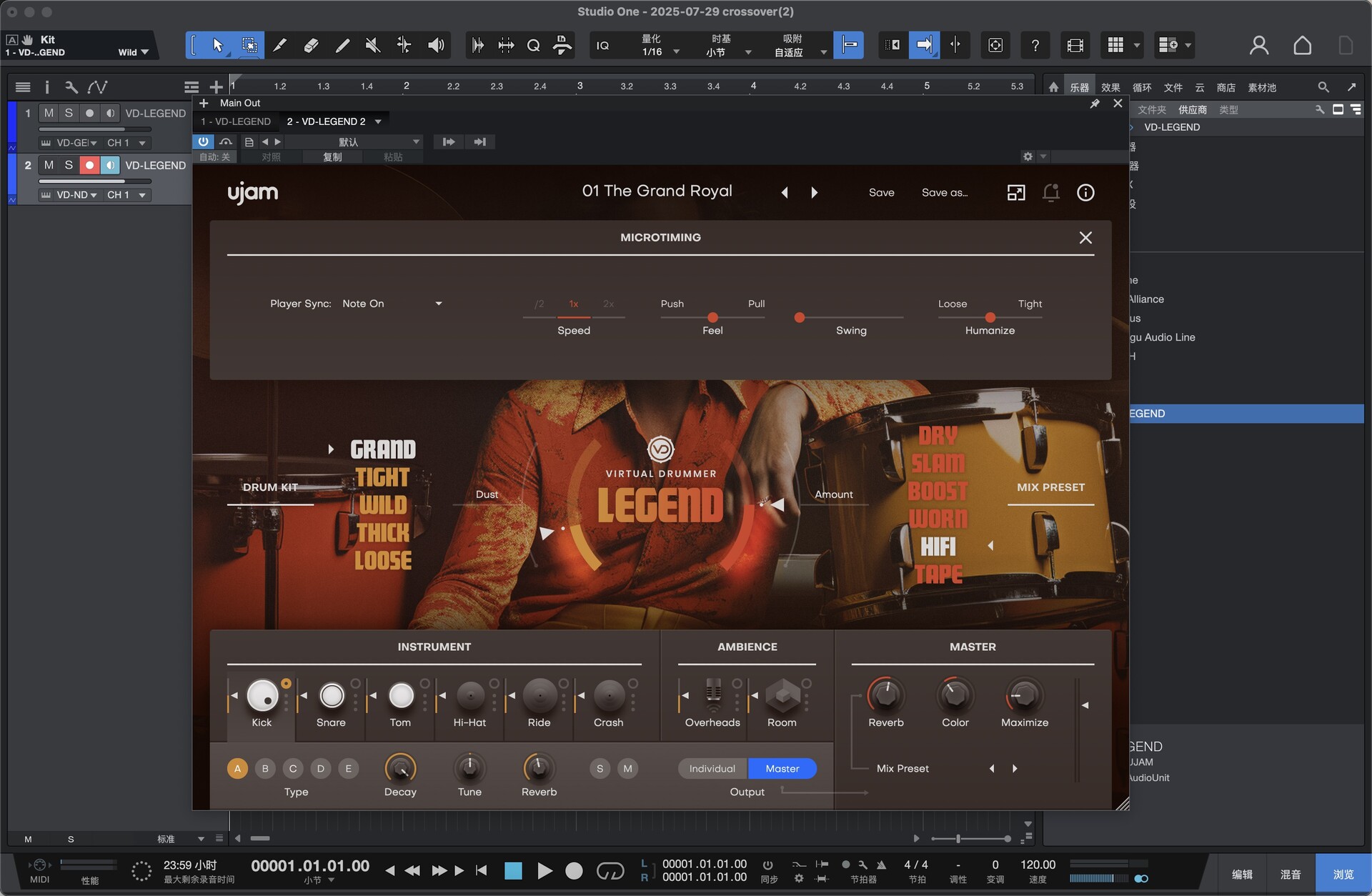This screenshot has width=1372, height=896.
Task: Open timebase dropdown in toolbar
Action: [x=728, y=46]
